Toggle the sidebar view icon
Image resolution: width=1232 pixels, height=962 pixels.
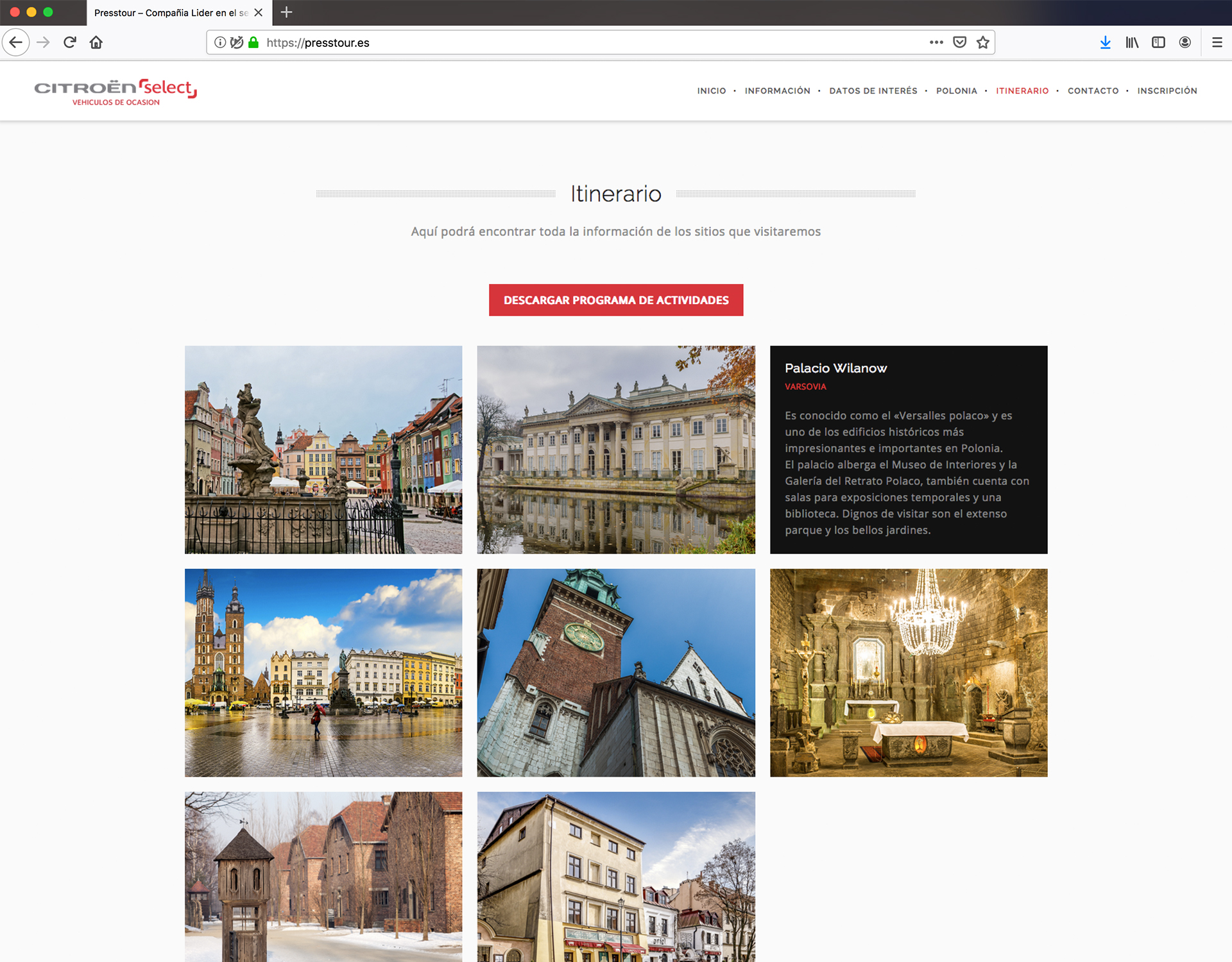[1158, 42]
